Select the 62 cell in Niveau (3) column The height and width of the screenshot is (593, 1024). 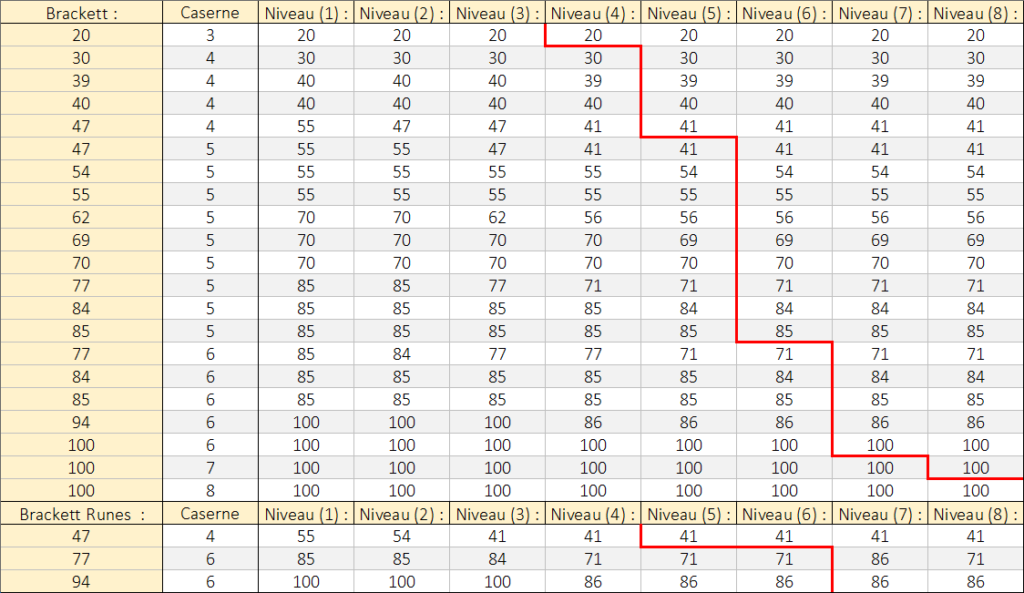497,217
